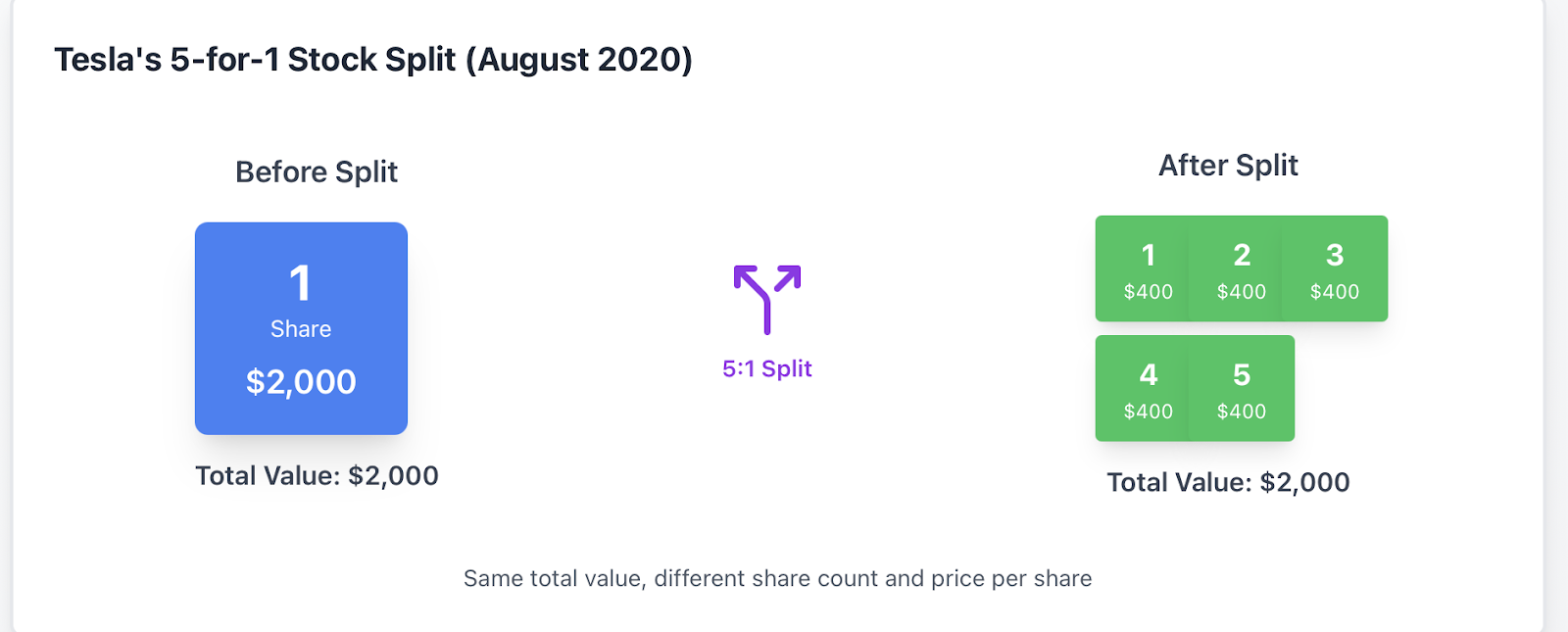Click the 5:1 Split label
This screenshot has width=1568, height=632.
click(x=767, y=369)
